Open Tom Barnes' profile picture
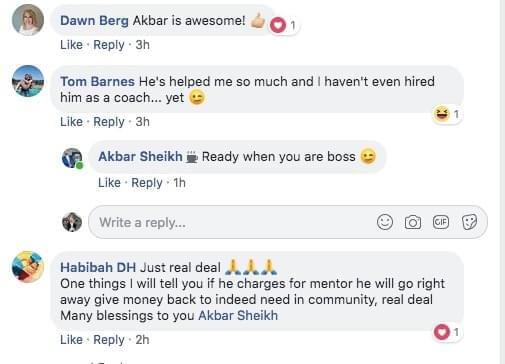Viewport: 505px width, 364px height. [x=28, y=81]
